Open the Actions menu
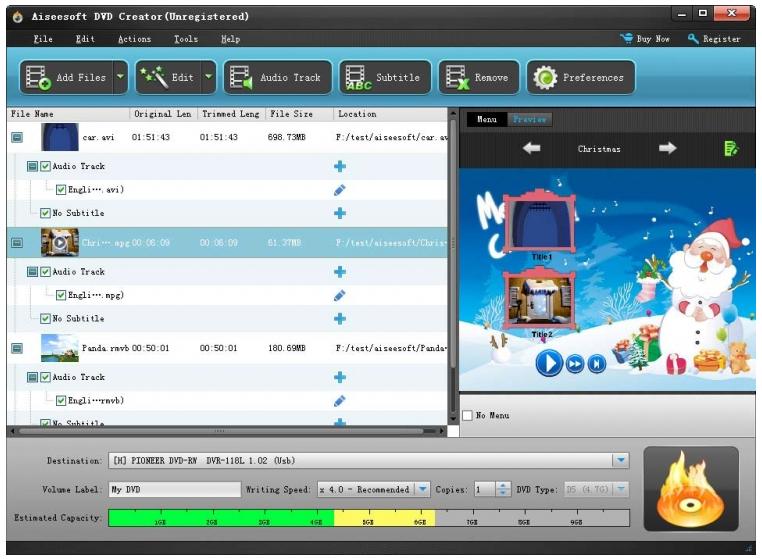Screen dimensions: 762x559 134,39
